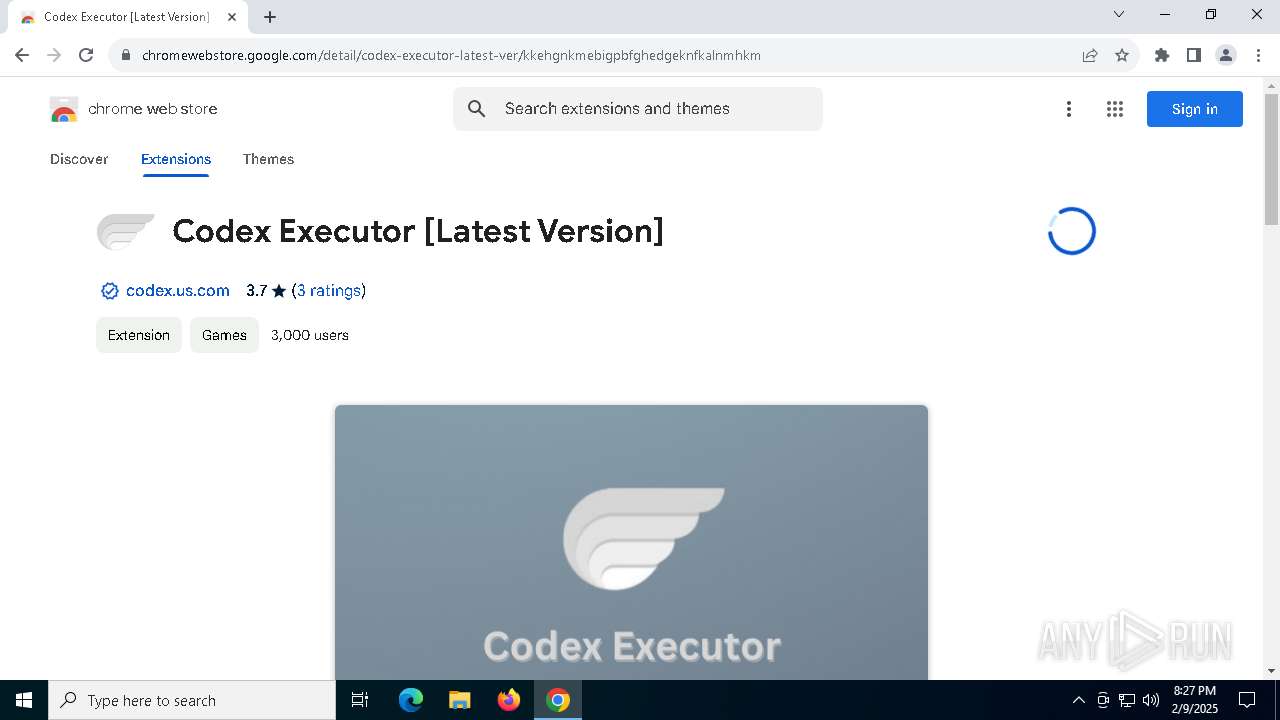Select the Extensions tab
Image resolution: width=1280 pixels, height=720 pixels.
pos(176,159)
